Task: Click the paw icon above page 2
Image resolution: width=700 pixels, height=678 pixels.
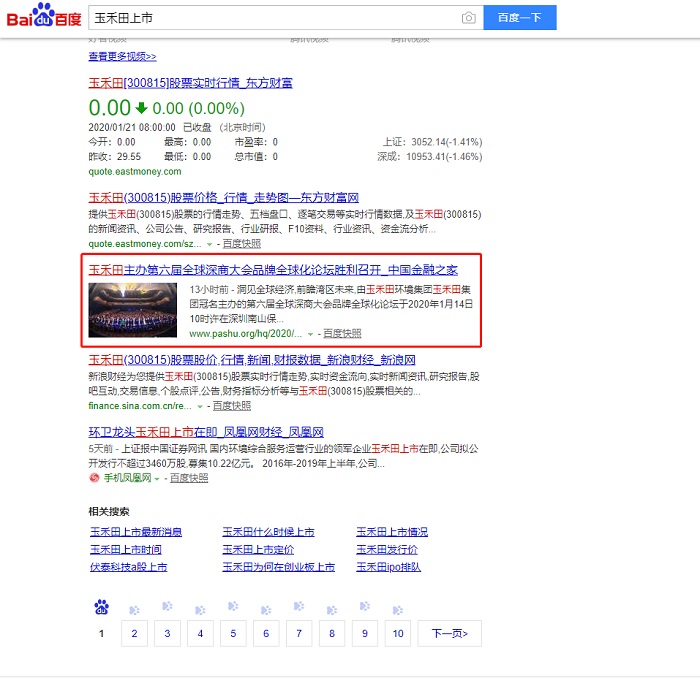Action: tap(134, 610)
